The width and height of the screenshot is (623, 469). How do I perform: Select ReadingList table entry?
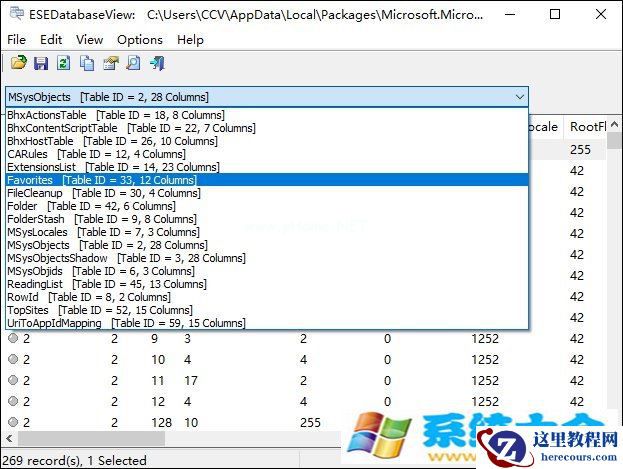click(x=267, y=284)
